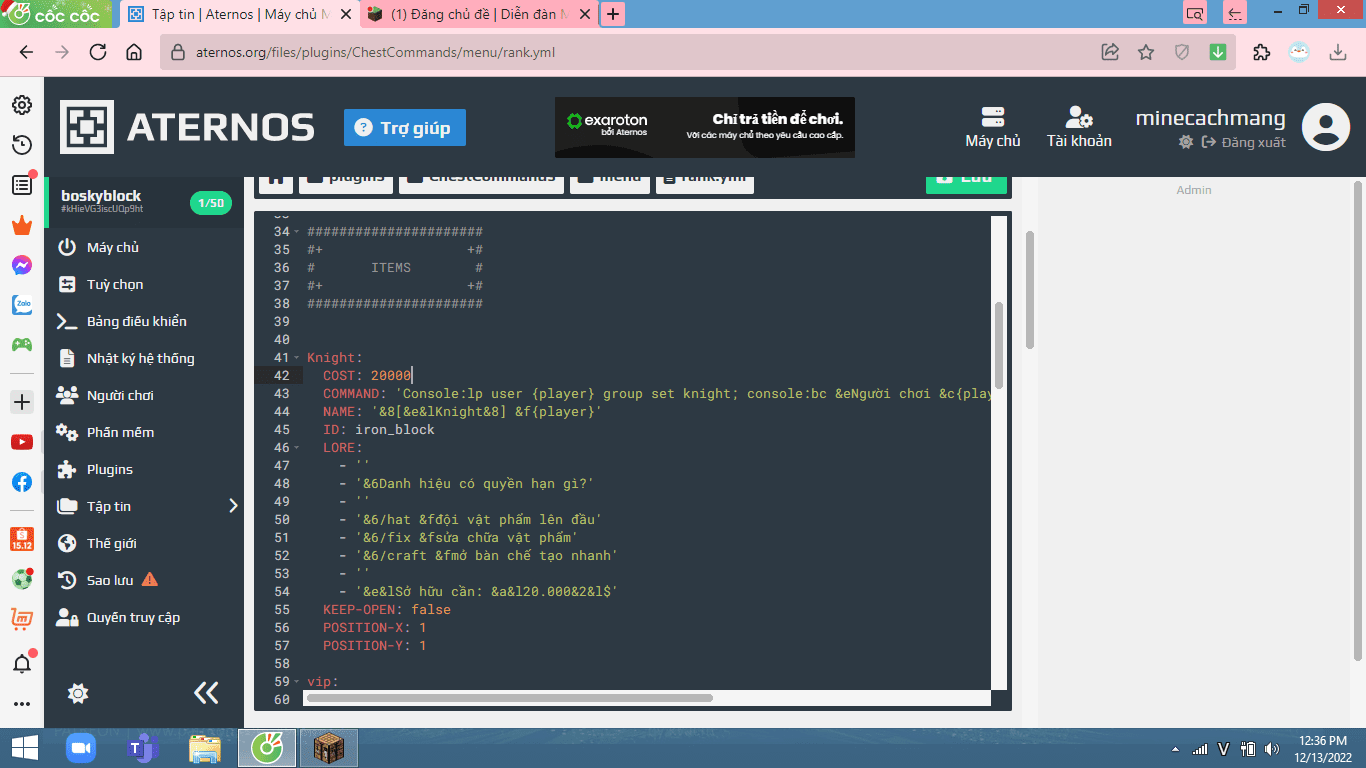Open Cốc Cốc sidebar settings gear

[x=21, y=105]
